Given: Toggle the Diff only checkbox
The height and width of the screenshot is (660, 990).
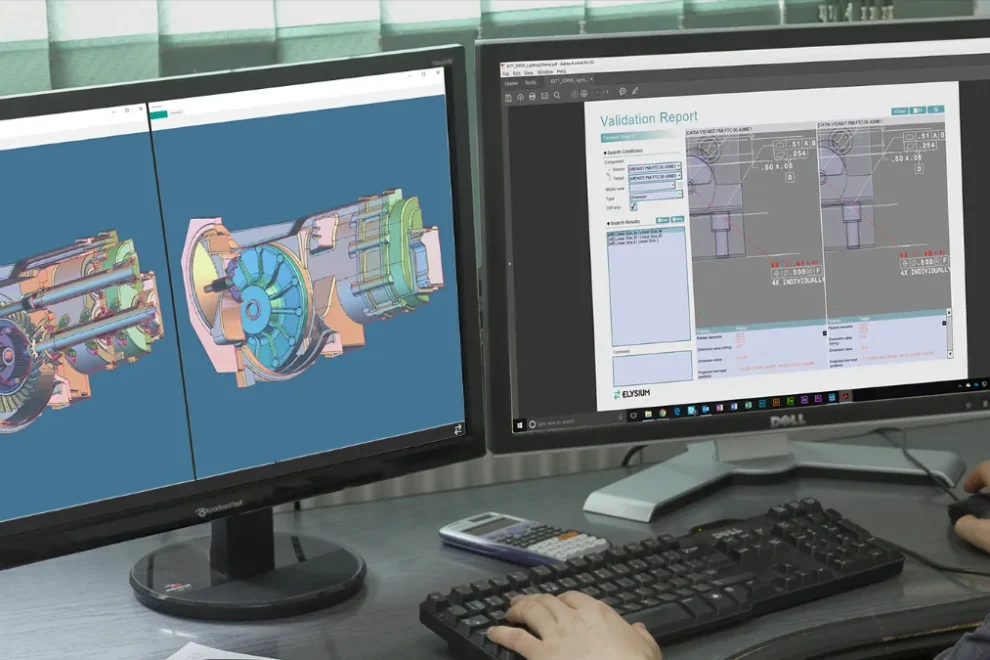Looking at the screenshot, I should tap(632, 206).
